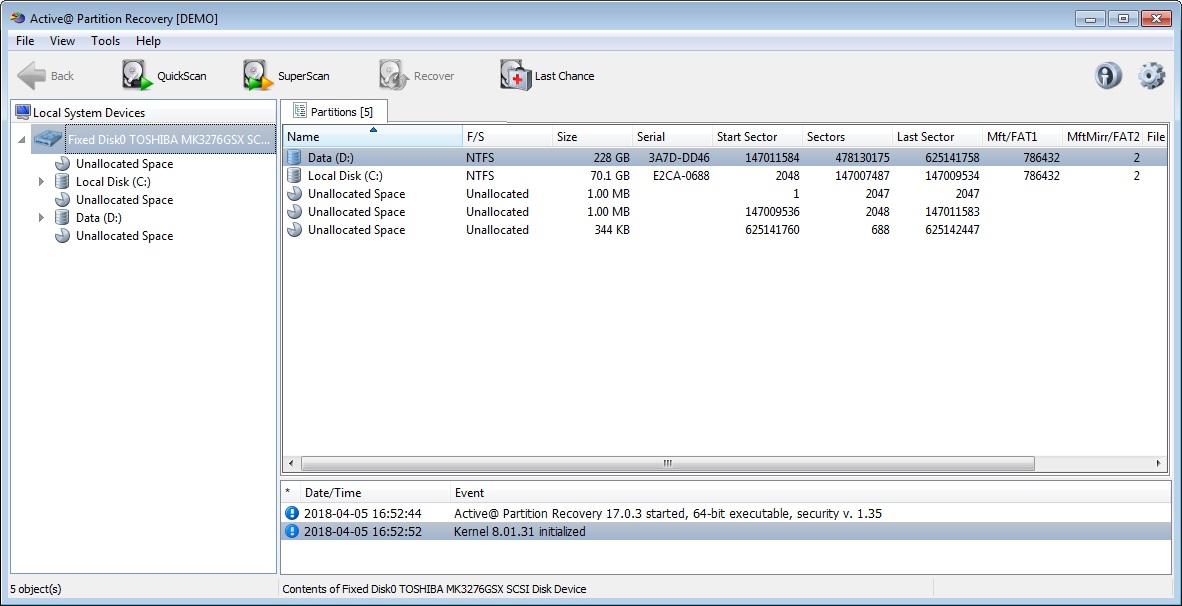1182x606 pixels.
Task: Sort by the MftMirr/FAT2 column header
Action: [x=1103, y=136]
